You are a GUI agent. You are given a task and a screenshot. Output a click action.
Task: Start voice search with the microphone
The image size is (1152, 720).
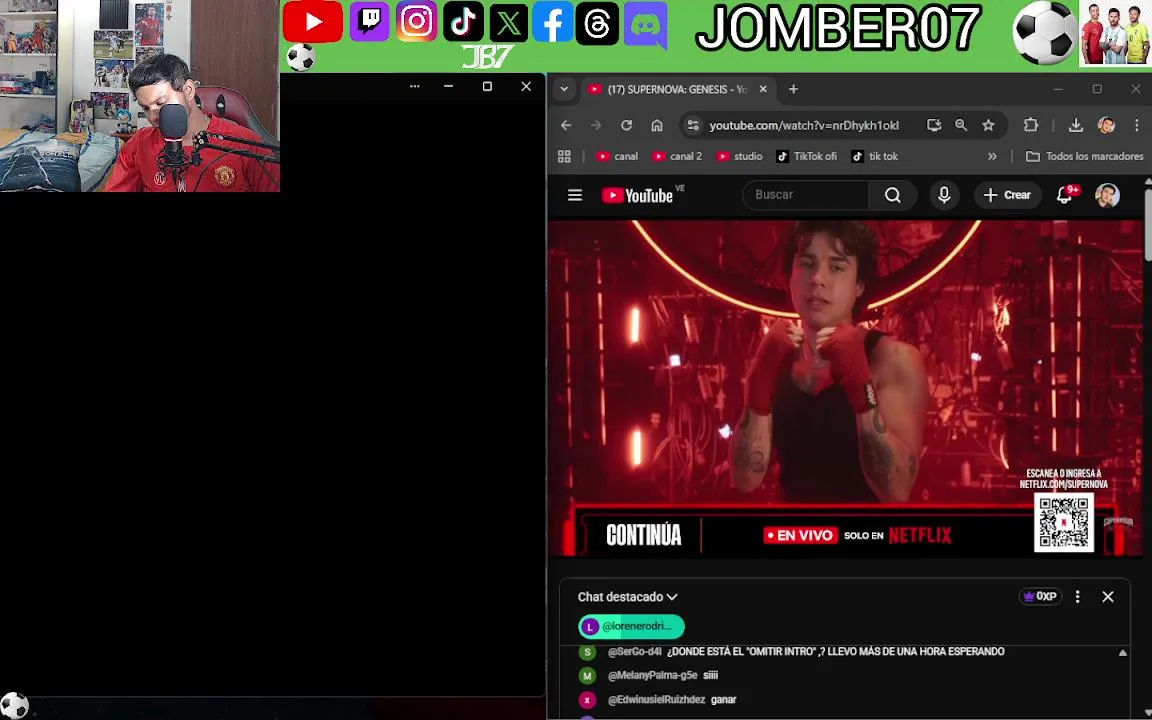944,195
